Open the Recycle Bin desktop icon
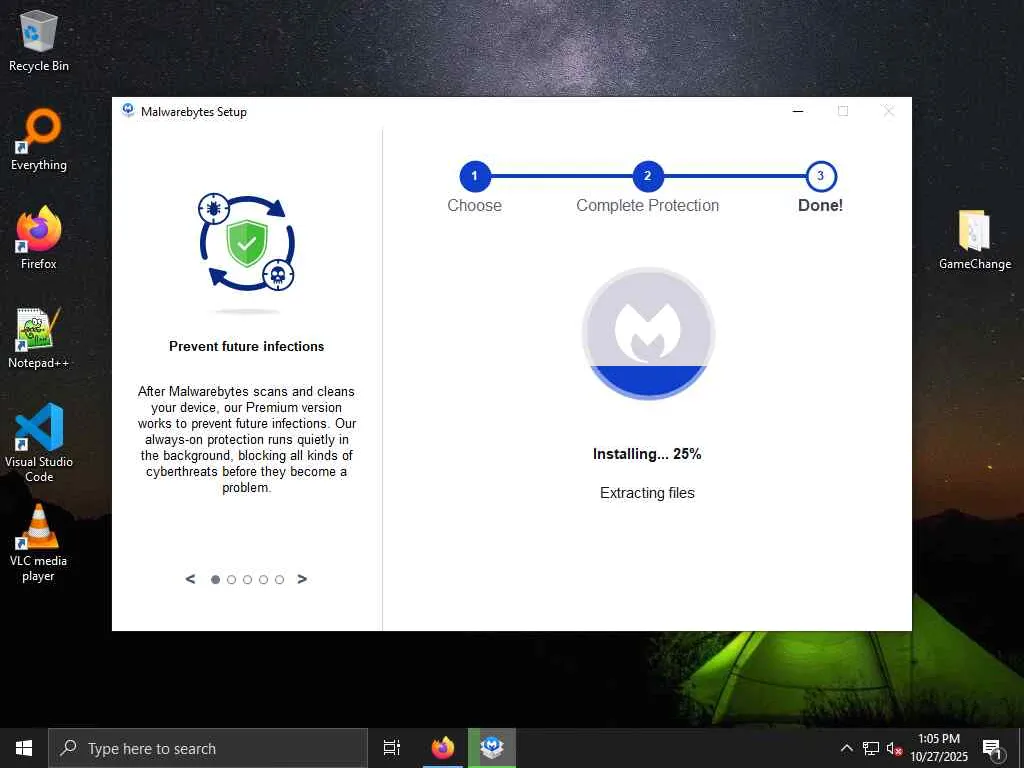The width and height of the screenshot is (1024, 768). click(x=39, y=40)
